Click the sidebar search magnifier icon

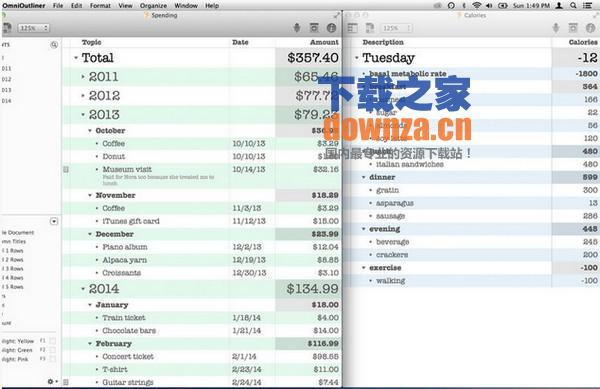coord(54,45)
